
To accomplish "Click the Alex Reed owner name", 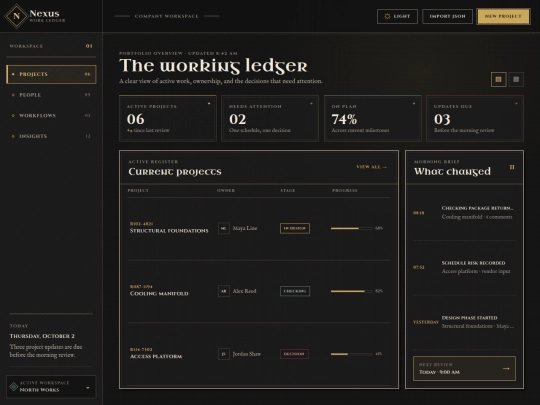I will tap(245, 291).
